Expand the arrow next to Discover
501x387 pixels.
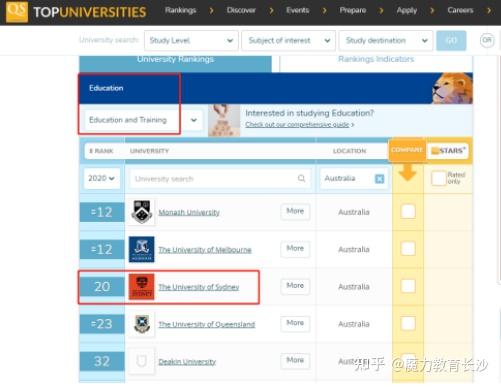[x=271, y=11]
